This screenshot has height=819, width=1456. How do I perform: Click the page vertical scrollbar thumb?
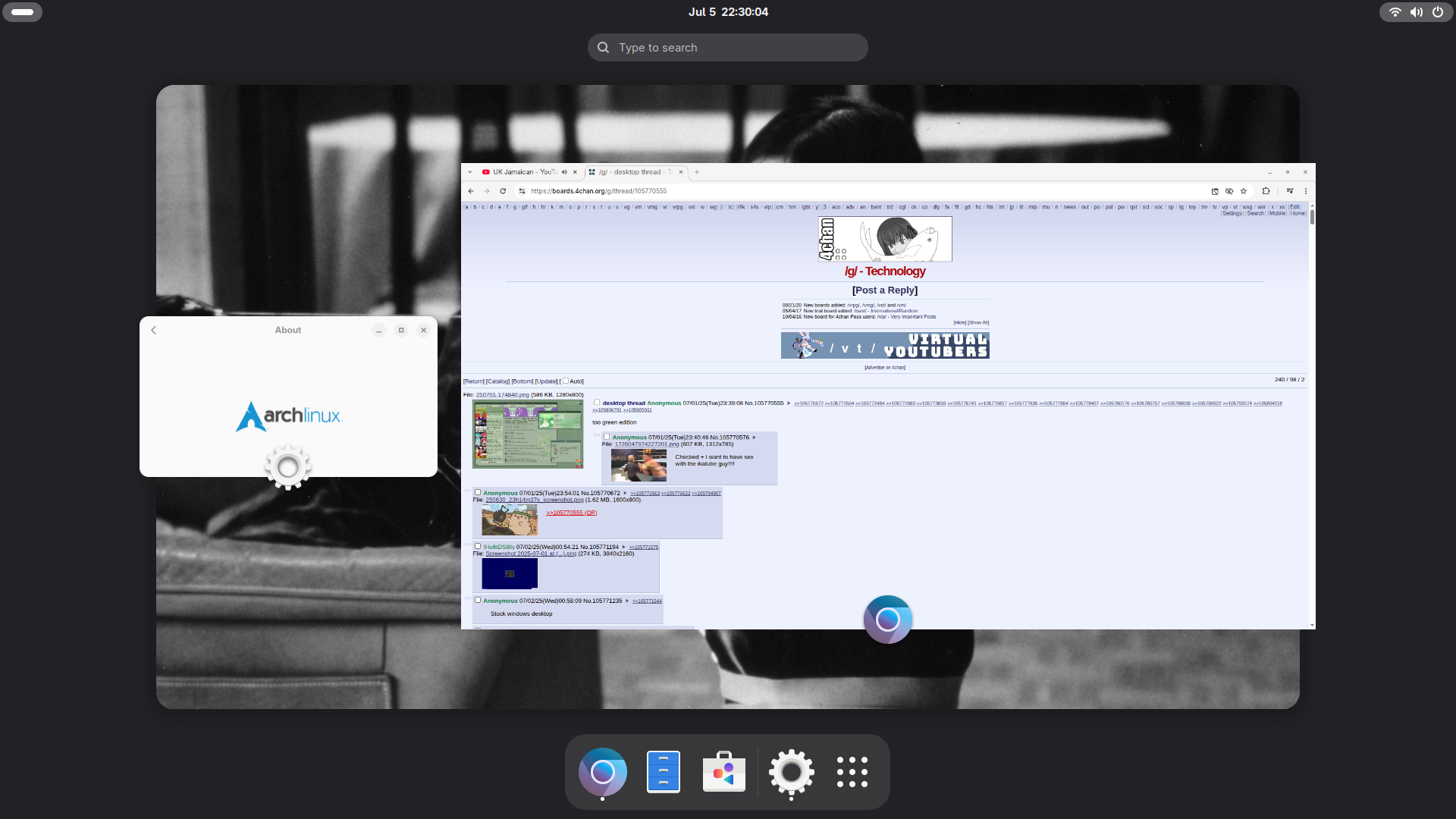pos(1312,218)
